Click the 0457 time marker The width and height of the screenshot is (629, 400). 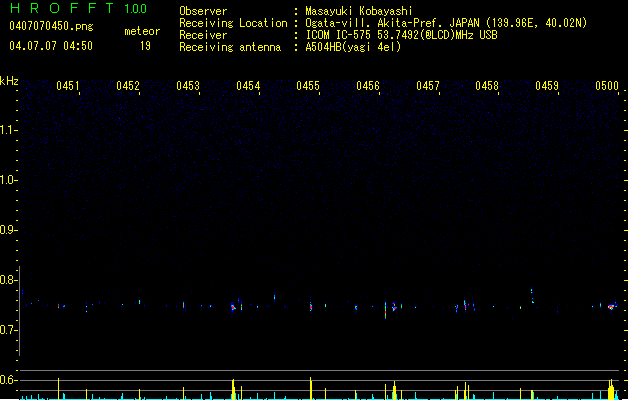click(x=428, y=86)
